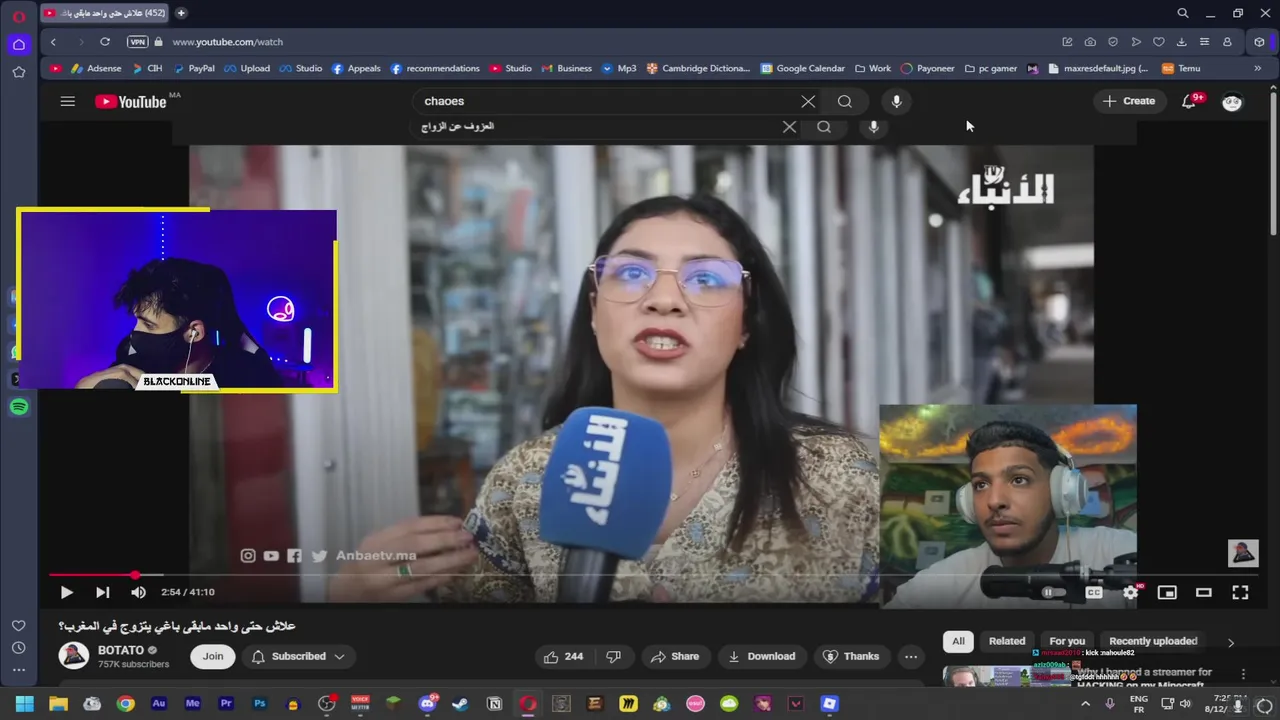The image size is (1280, 720).
Task: Open Spotify in the Opera sidebar
Action: click(19, 407)
